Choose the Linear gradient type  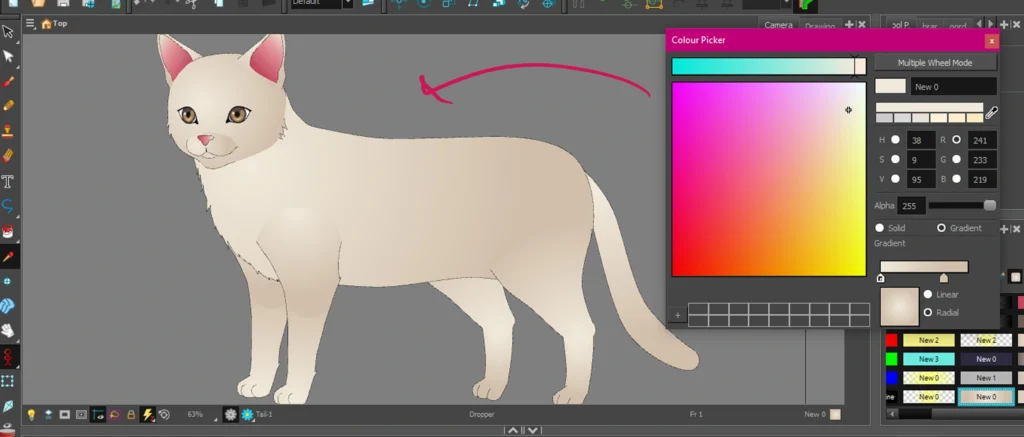927,295
